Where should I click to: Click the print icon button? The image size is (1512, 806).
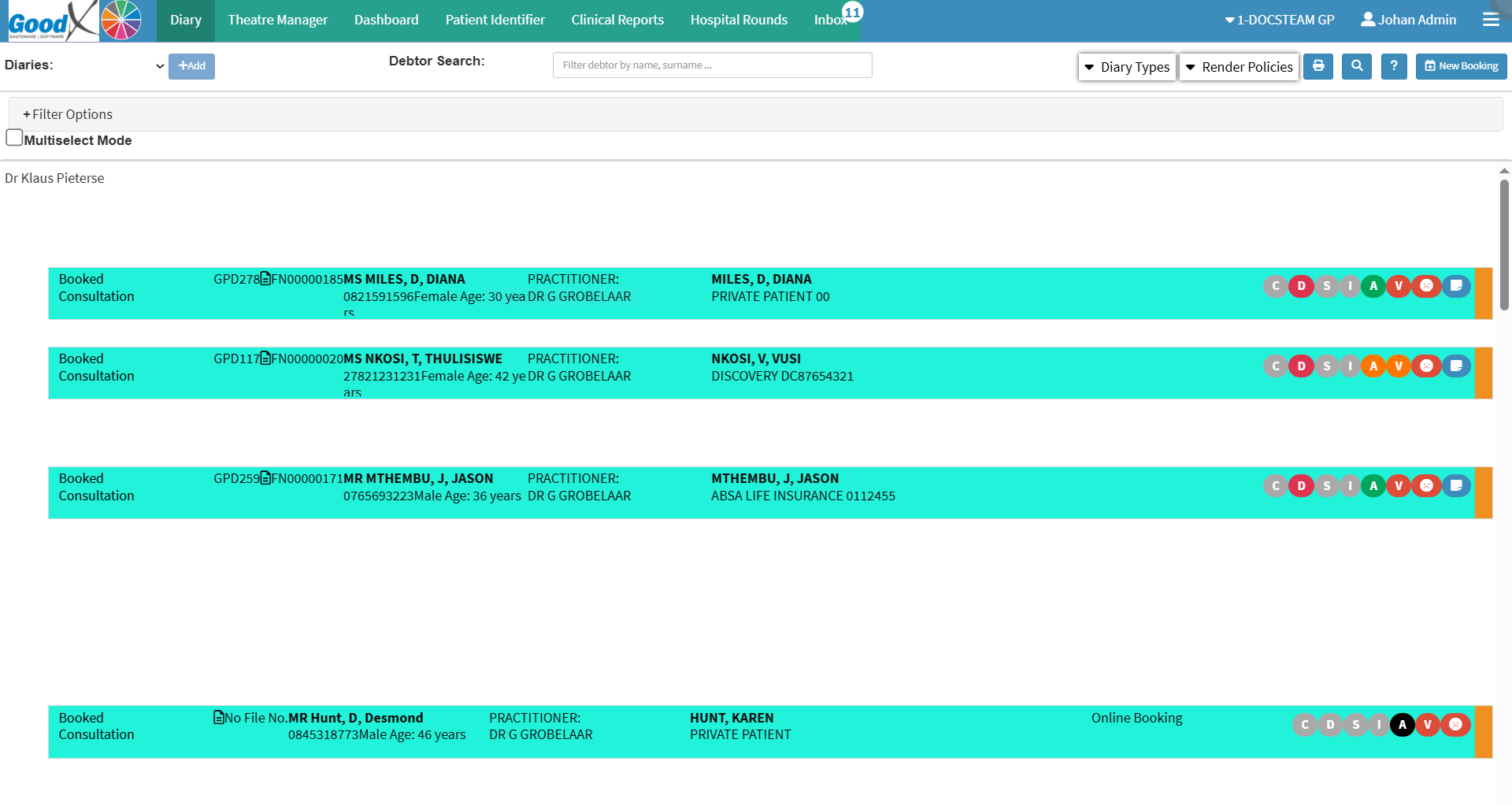[1318, 66]
